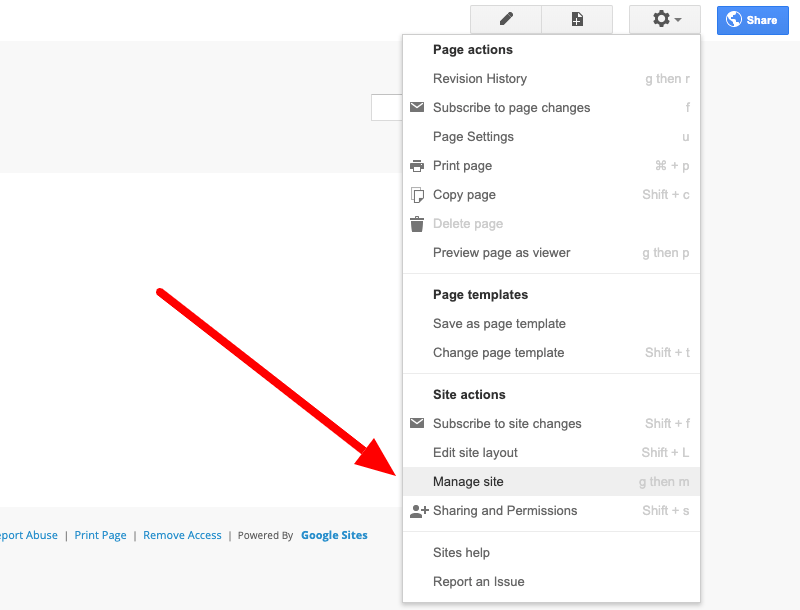Click the envelope icon beside Subscribe to page changes
Viewport: 800px width, 610px height.
[x=417, y=107]
